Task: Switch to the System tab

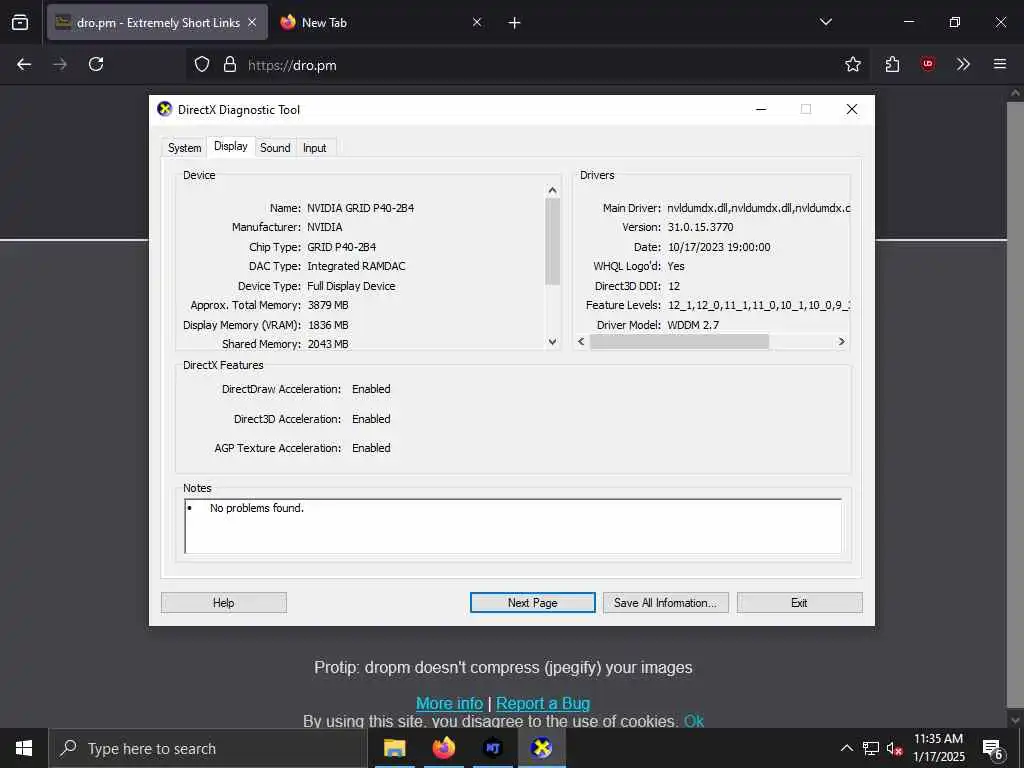Action: pos(184,148)
